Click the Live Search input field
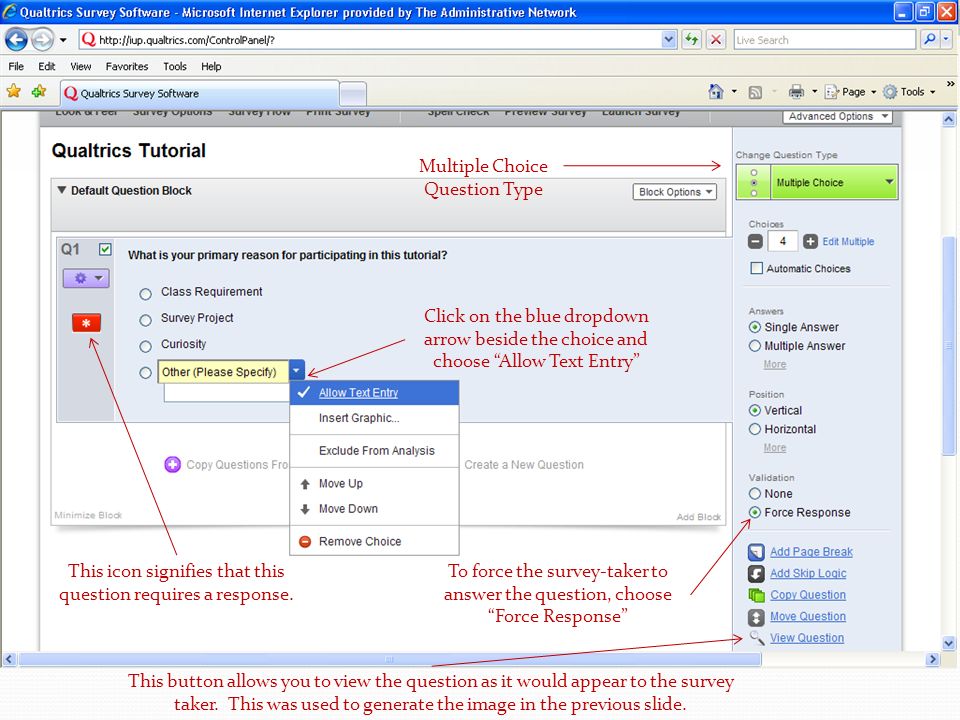The image size is (960, 720). tap(824, 40)
